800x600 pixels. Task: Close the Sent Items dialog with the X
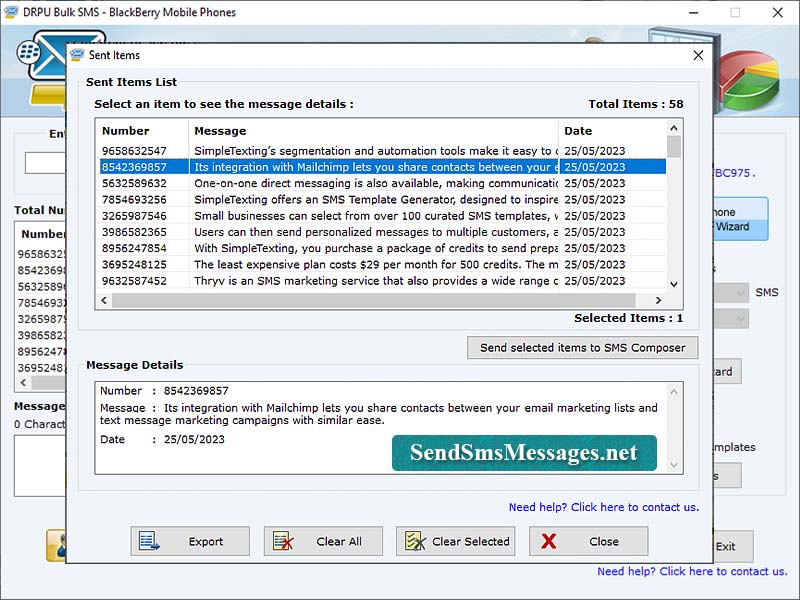pos(697,55)
